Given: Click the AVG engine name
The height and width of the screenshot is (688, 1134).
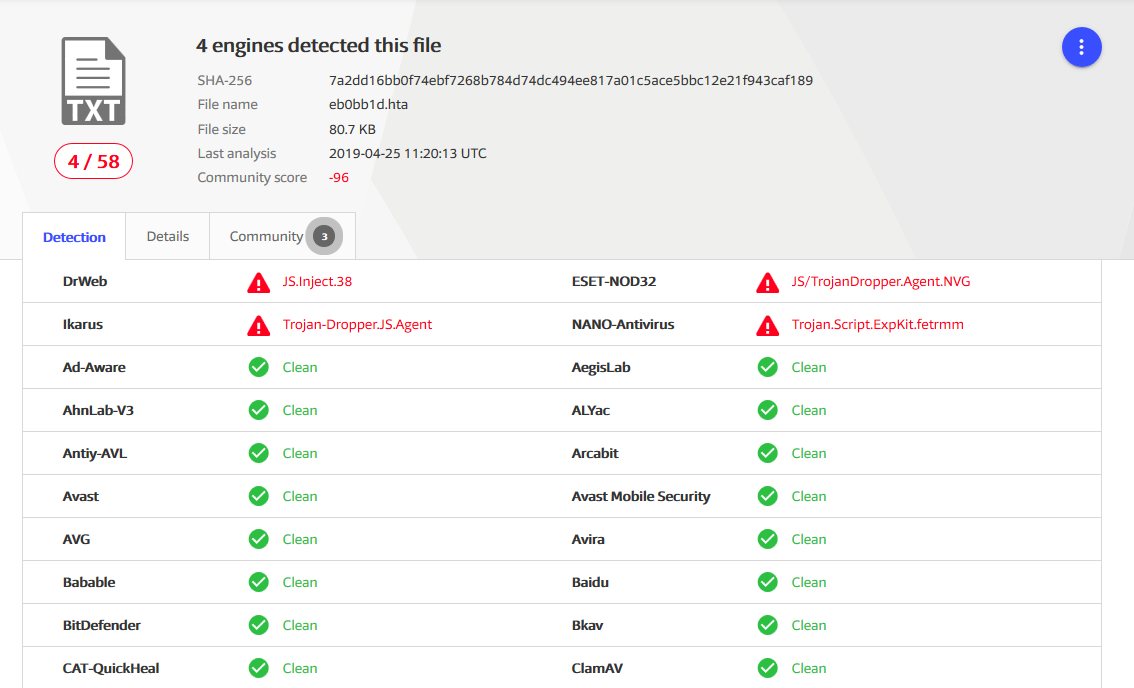Looking at the screenshot, I should [x=77, y=539].
